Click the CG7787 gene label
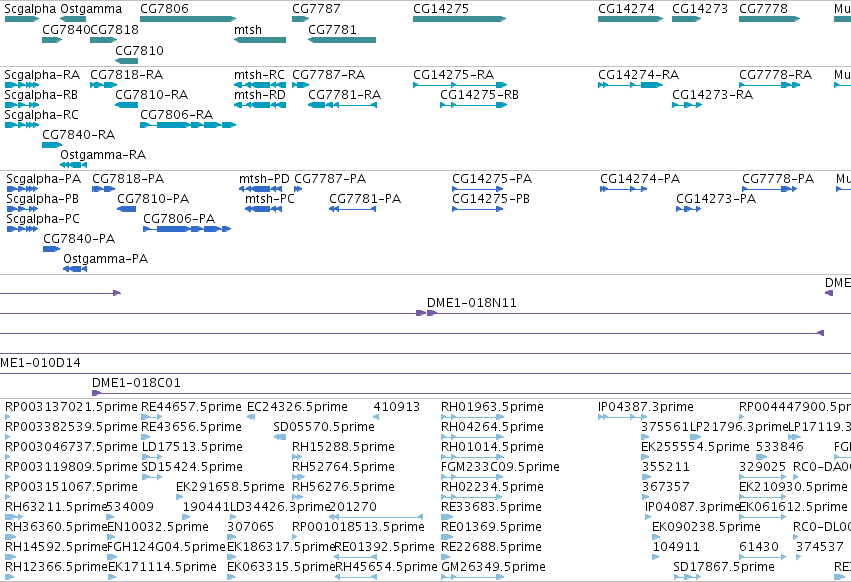Viewport: 851px width, 582px height. pos(316,9)
